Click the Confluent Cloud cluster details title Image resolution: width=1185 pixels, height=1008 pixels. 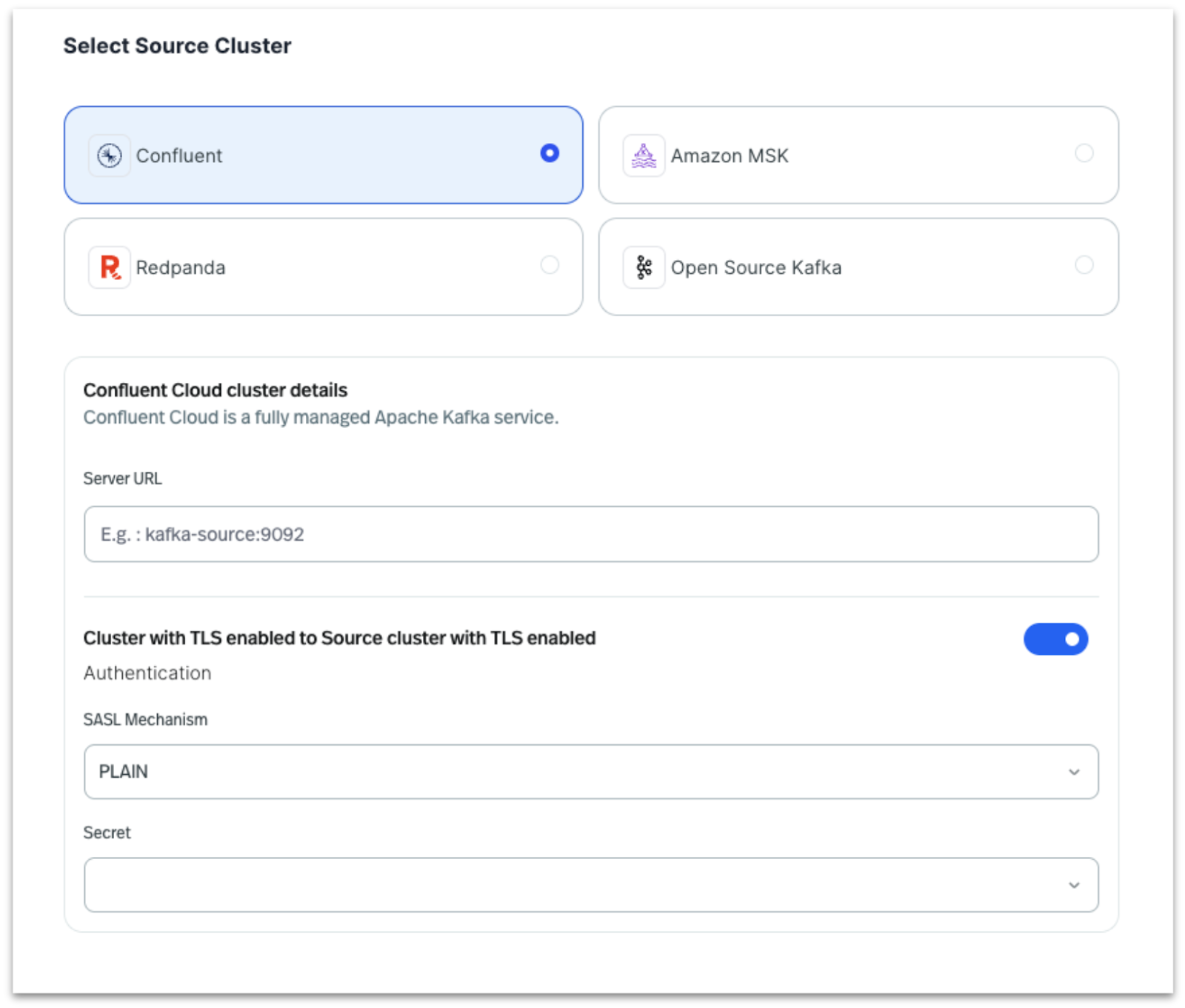point(215,390)
